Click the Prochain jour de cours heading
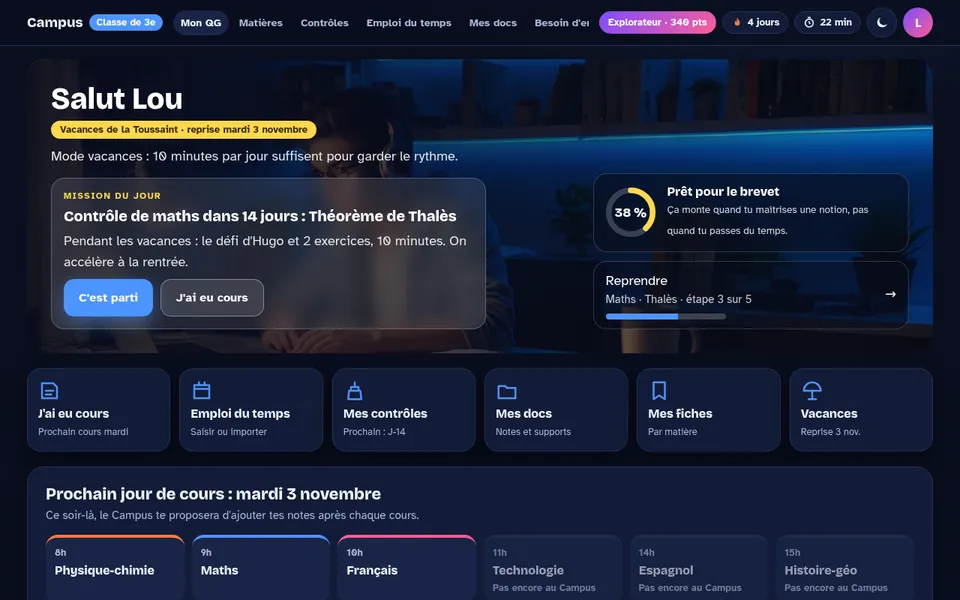Image resolution: width=960 pixels, height=600 pixels. [213, 493]
